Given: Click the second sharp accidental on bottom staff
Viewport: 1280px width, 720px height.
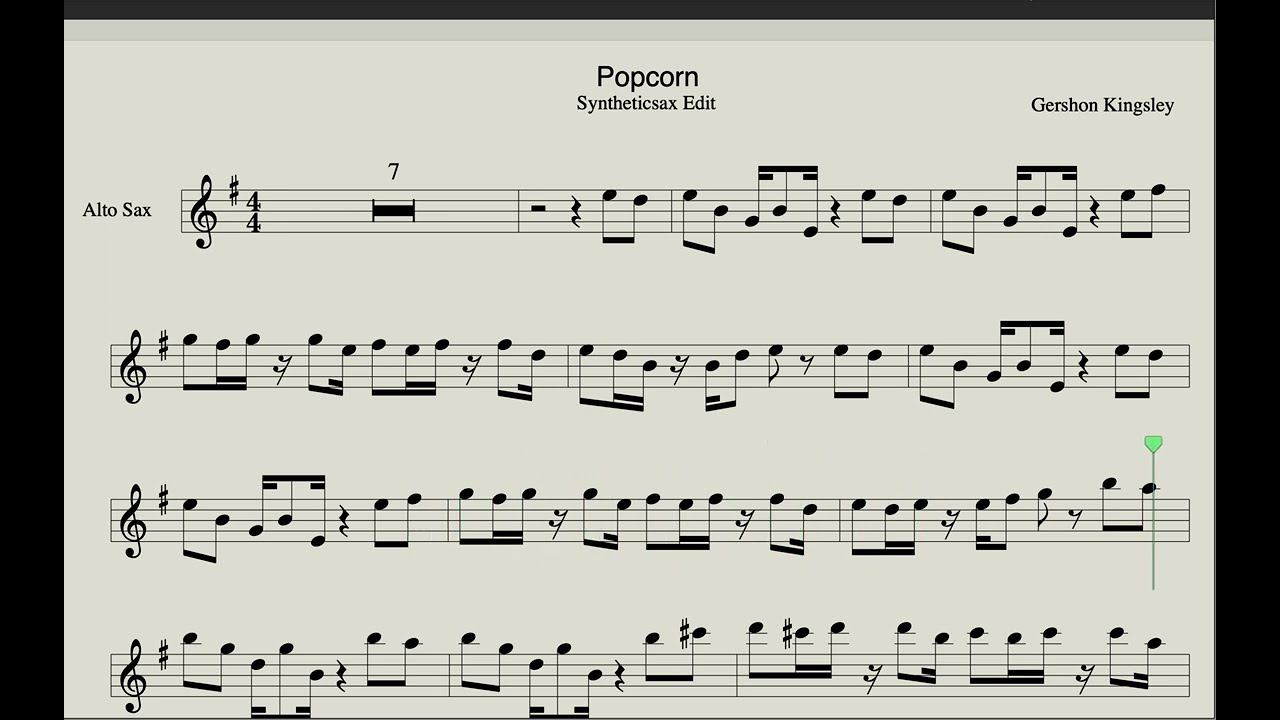Looking at the screenshot, I should pos(789,632).
